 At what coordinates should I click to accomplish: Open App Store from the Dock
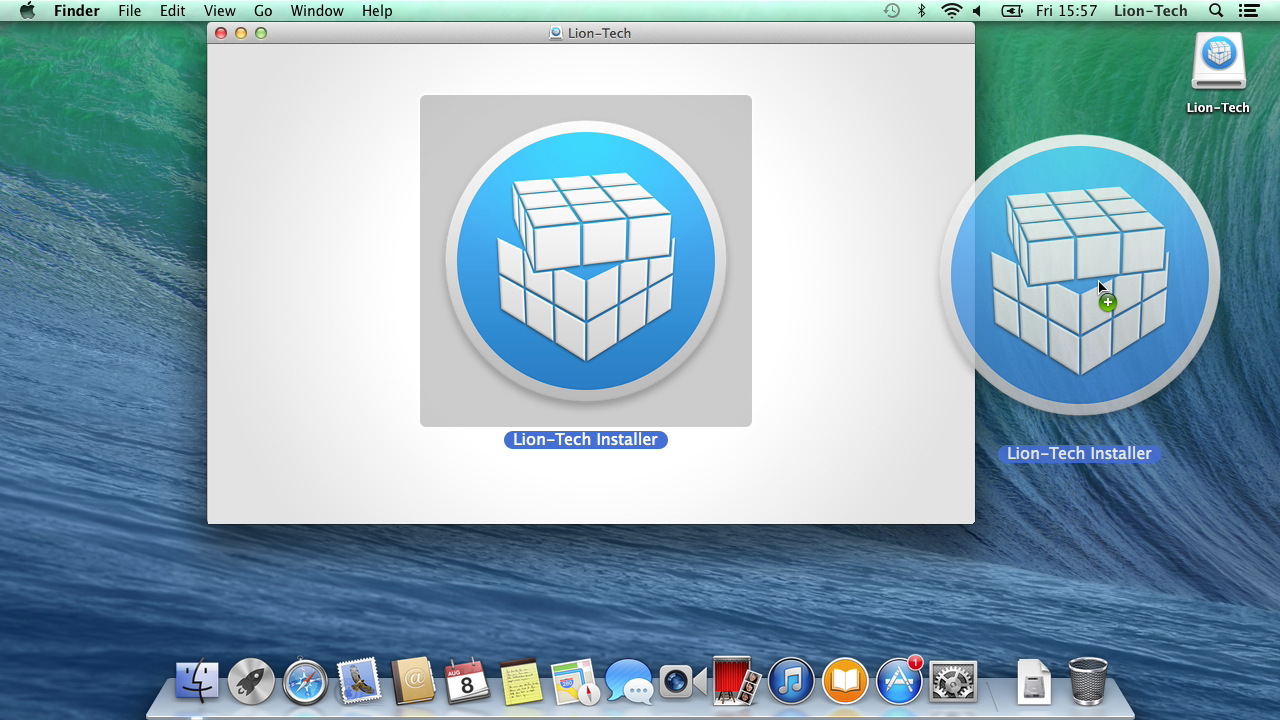[x=899, y=682]
